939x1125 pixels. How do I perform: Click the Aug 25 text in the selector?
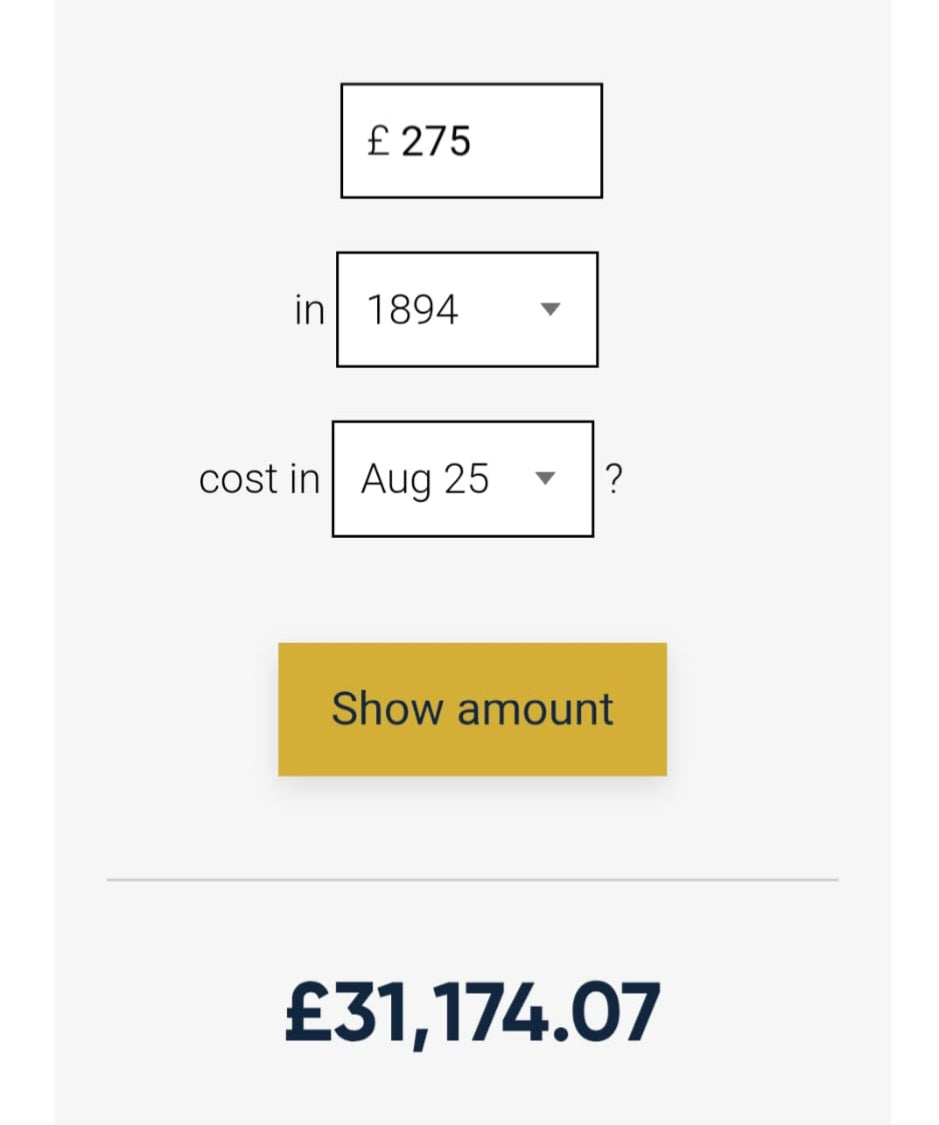(x=425, y=479)
